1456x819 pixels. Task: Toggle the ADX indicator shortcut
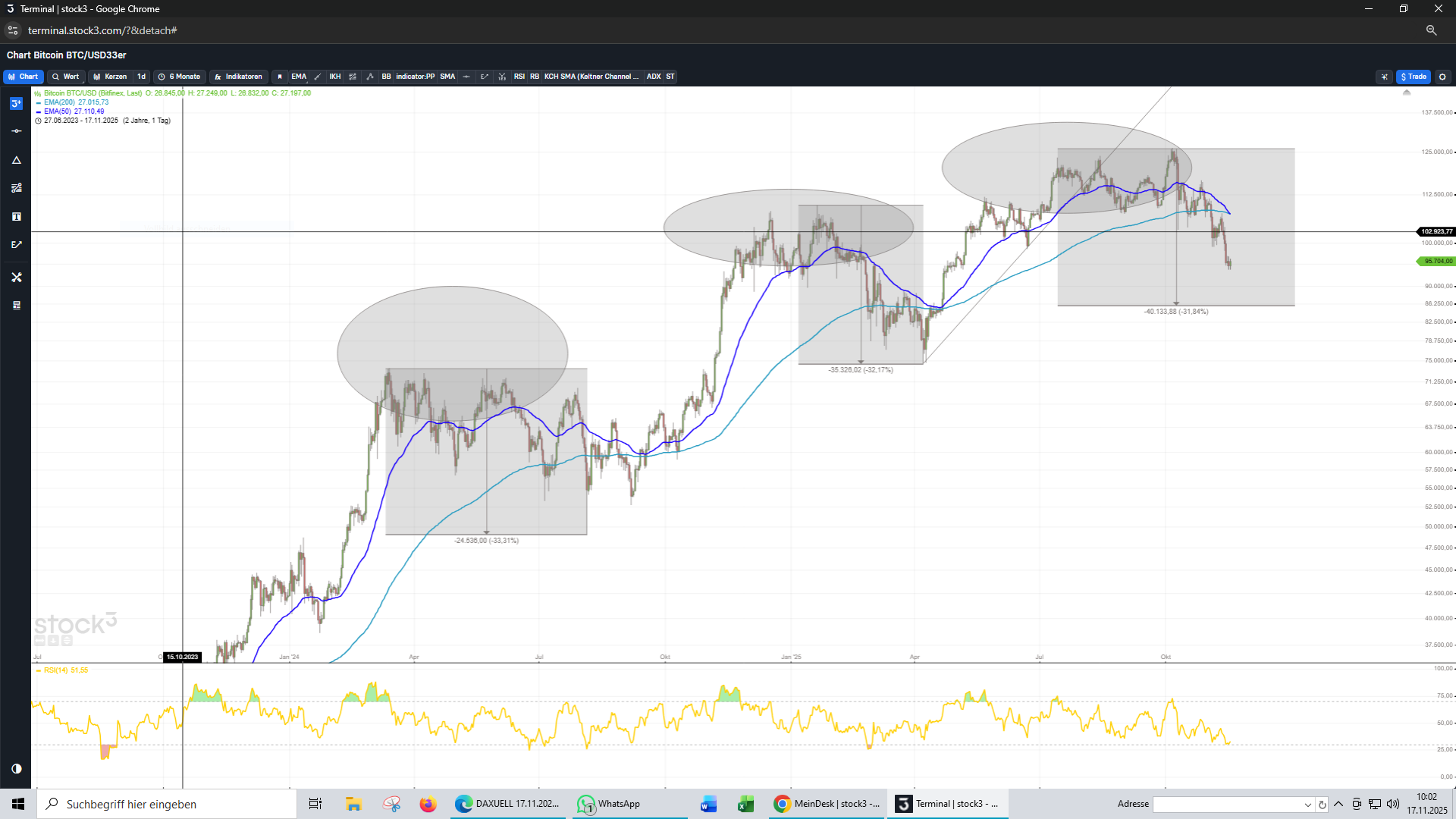click(x=653, y=77)
